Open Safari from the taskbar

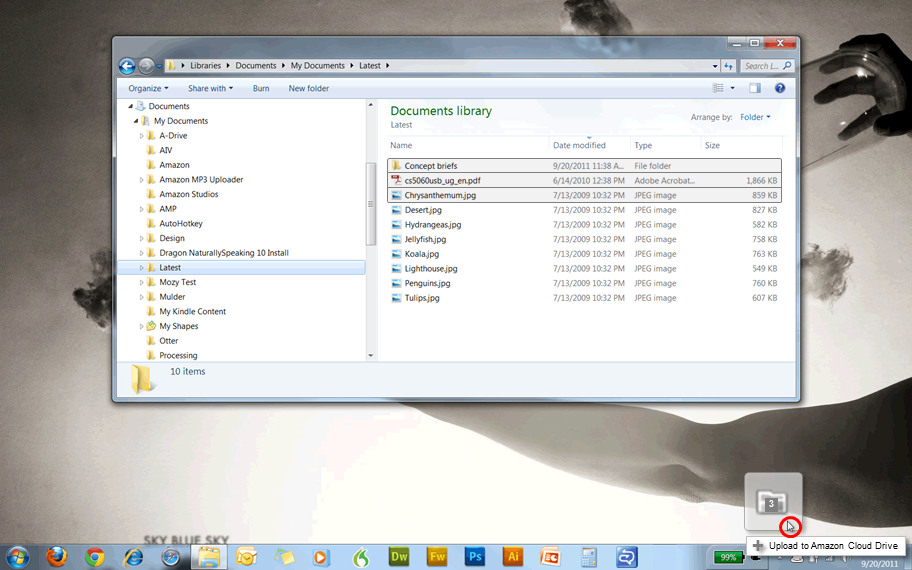pos(171,557)
